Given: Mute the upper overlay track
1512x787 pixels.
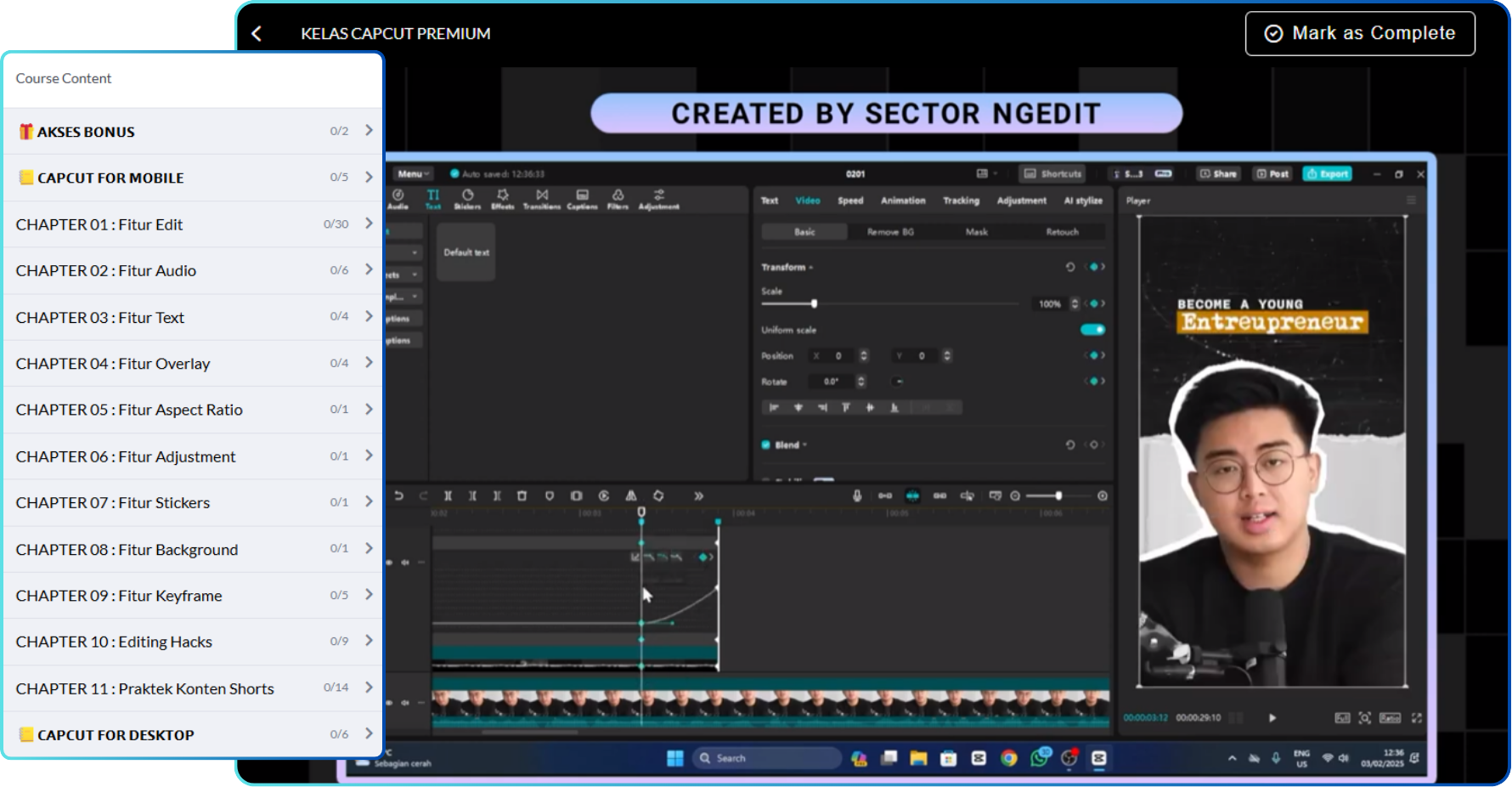Looking at the screenshot, I should [405, 562].
